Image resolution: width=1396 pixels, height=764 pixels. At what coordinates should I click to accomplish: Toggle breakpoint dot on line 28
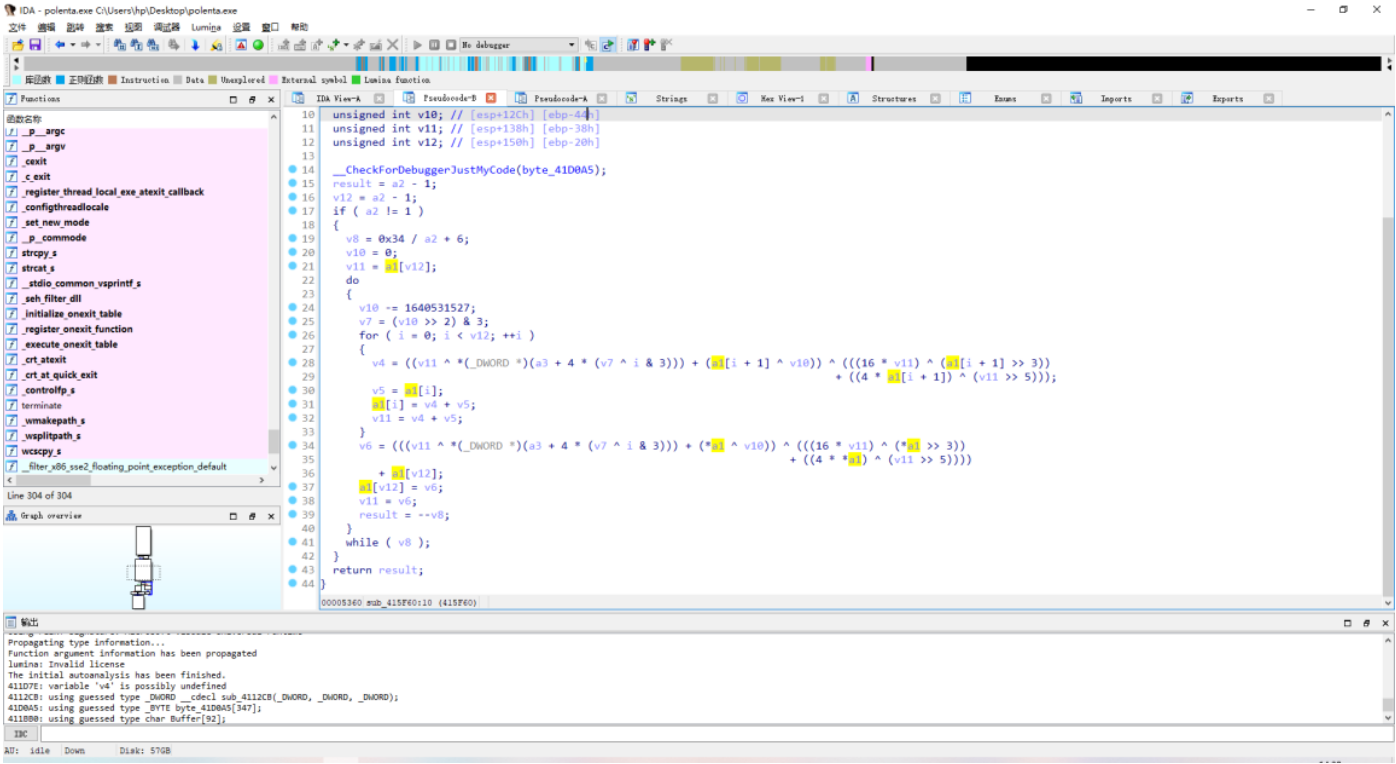coord(293,363)
